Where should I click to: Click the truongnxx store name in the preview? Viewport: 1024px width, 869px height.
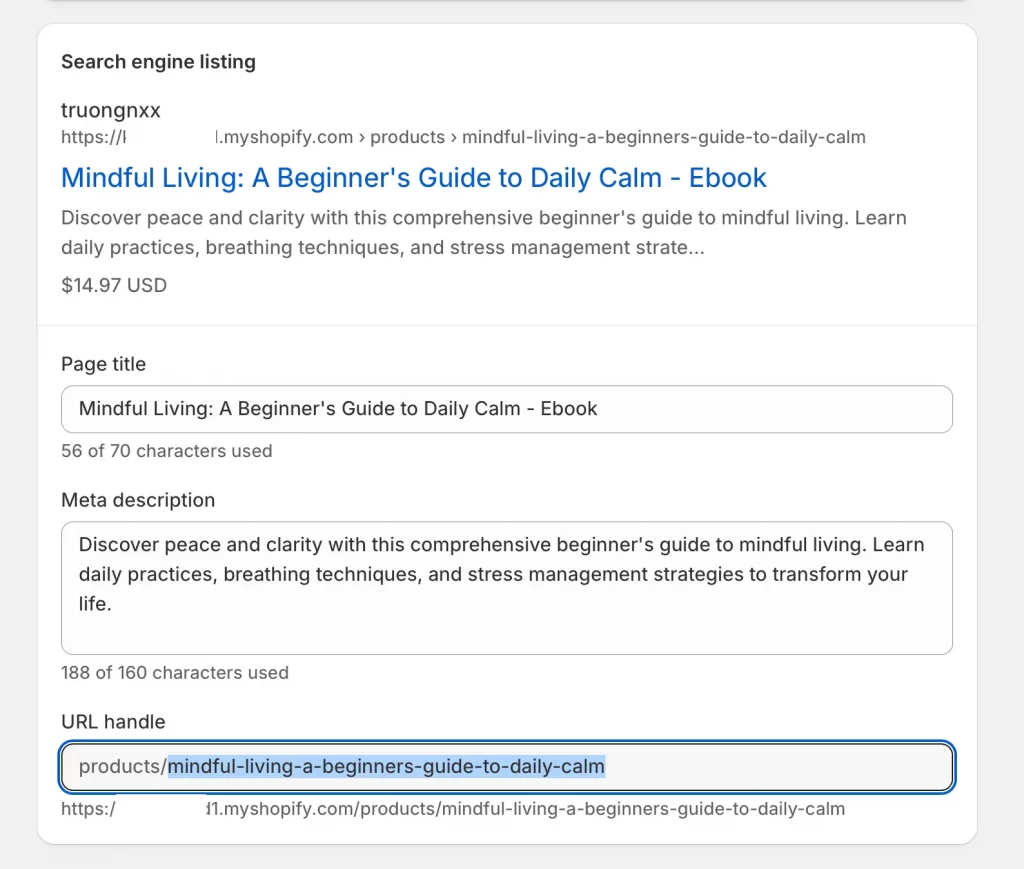(x=110, y=110)
